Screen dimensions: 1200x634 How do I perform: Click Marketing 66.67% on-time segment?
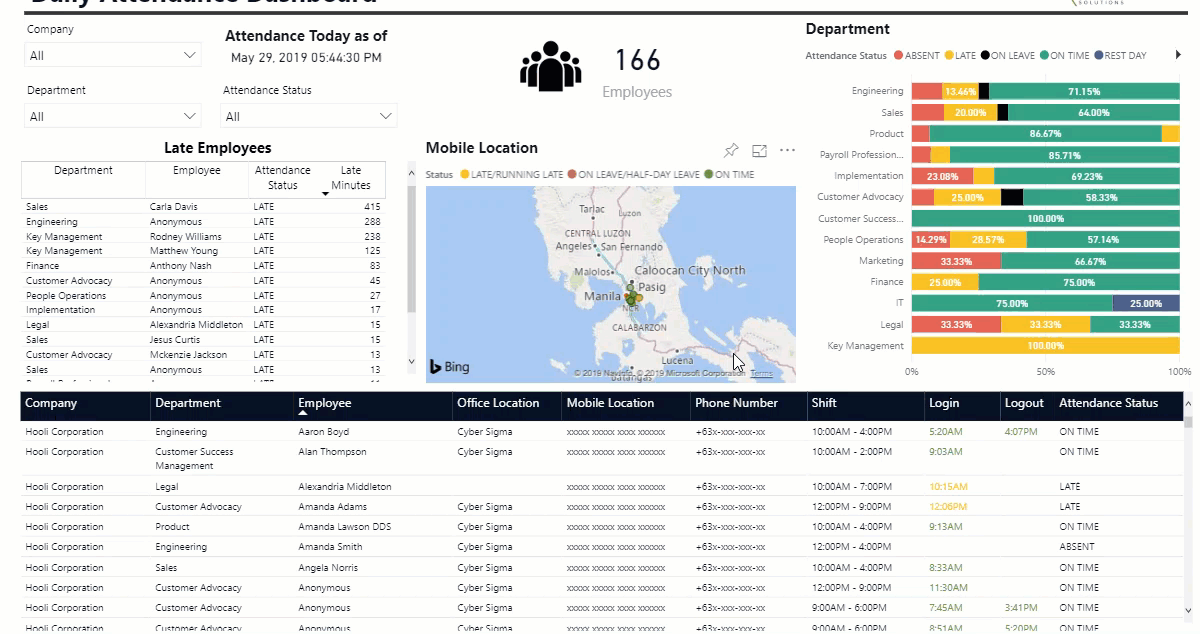[1090, 261]
